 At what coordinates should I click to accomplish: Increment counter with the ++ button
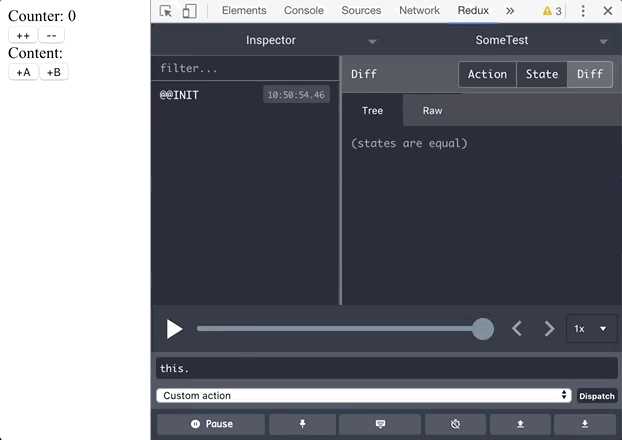pyautogui.click(x=23, y=35)
